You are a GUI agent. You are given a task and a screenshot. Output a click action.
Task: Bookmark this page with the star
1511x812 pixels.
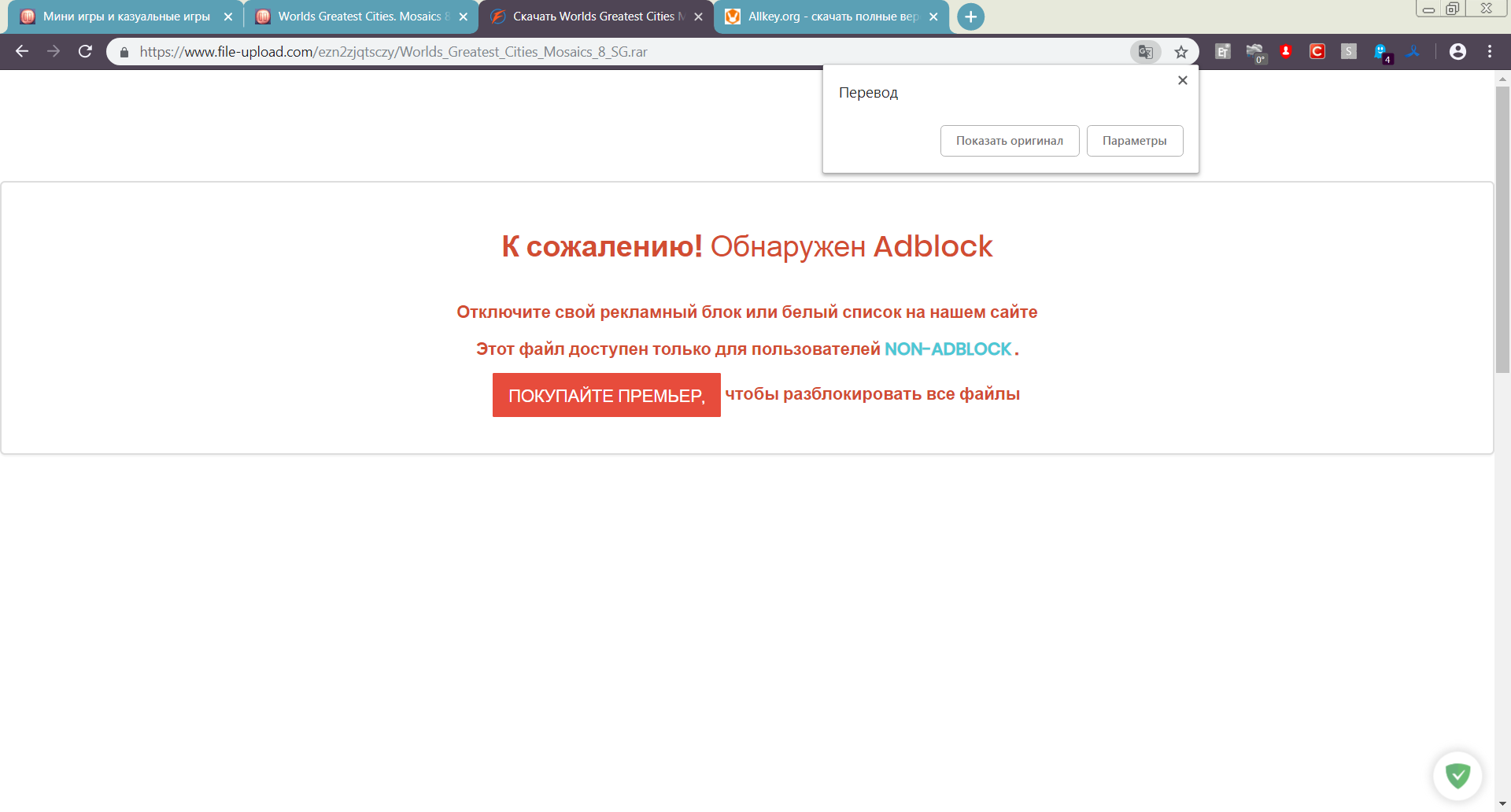point(1180,52)
